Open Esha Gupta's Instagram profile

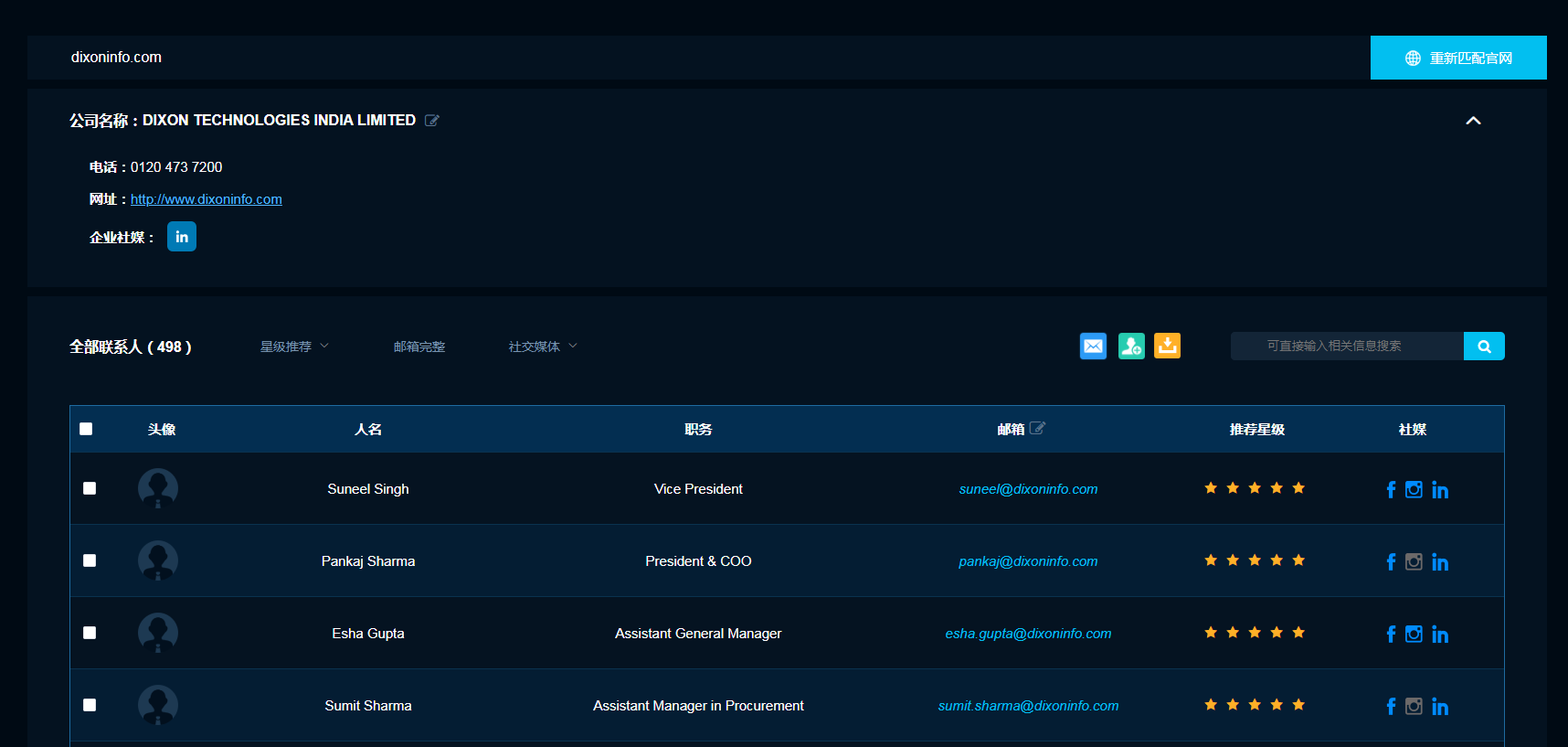pos(1414,634)
